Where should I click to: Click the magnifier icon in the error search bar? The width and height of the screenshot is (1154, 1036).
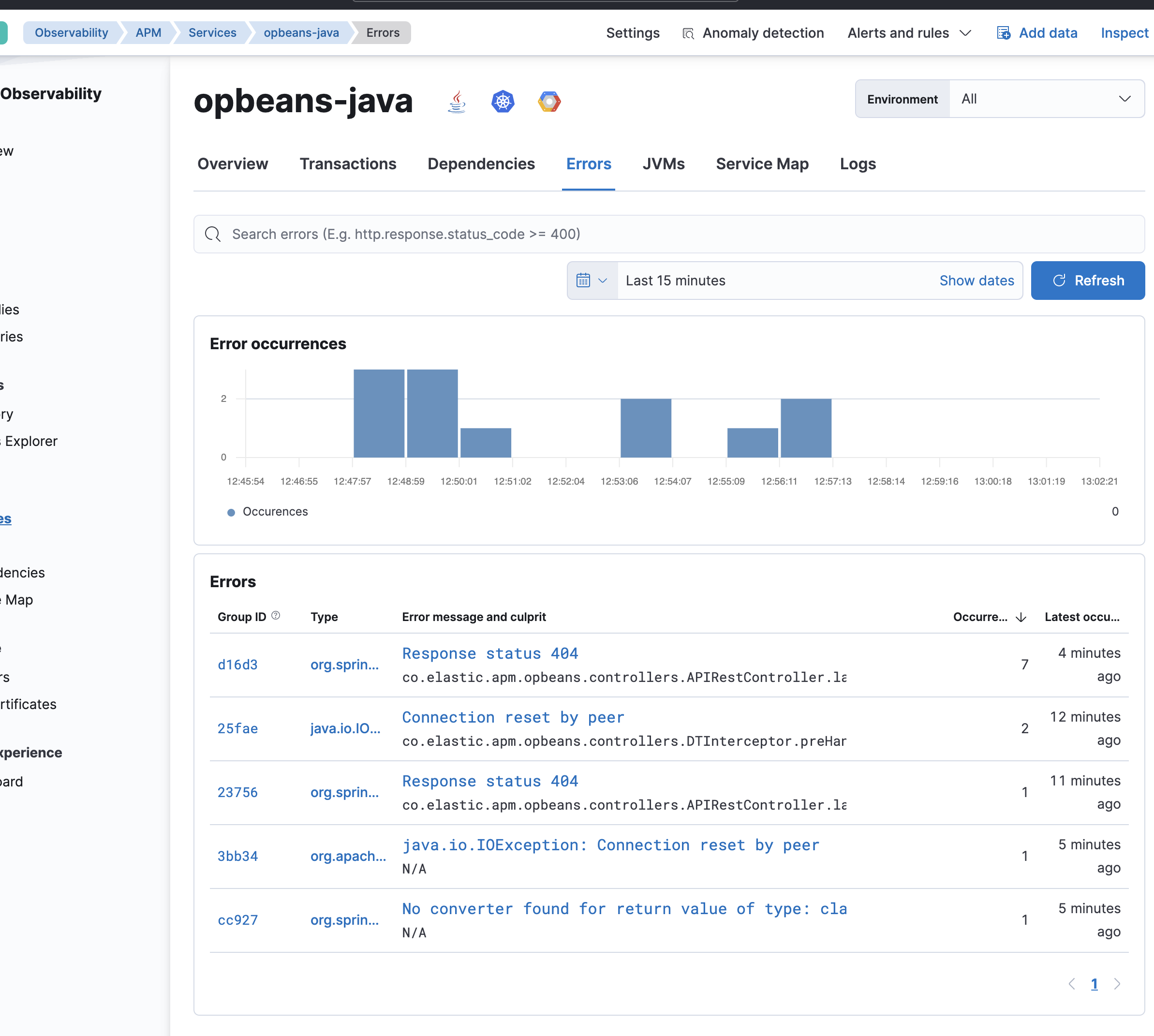[x=212, y=234]
